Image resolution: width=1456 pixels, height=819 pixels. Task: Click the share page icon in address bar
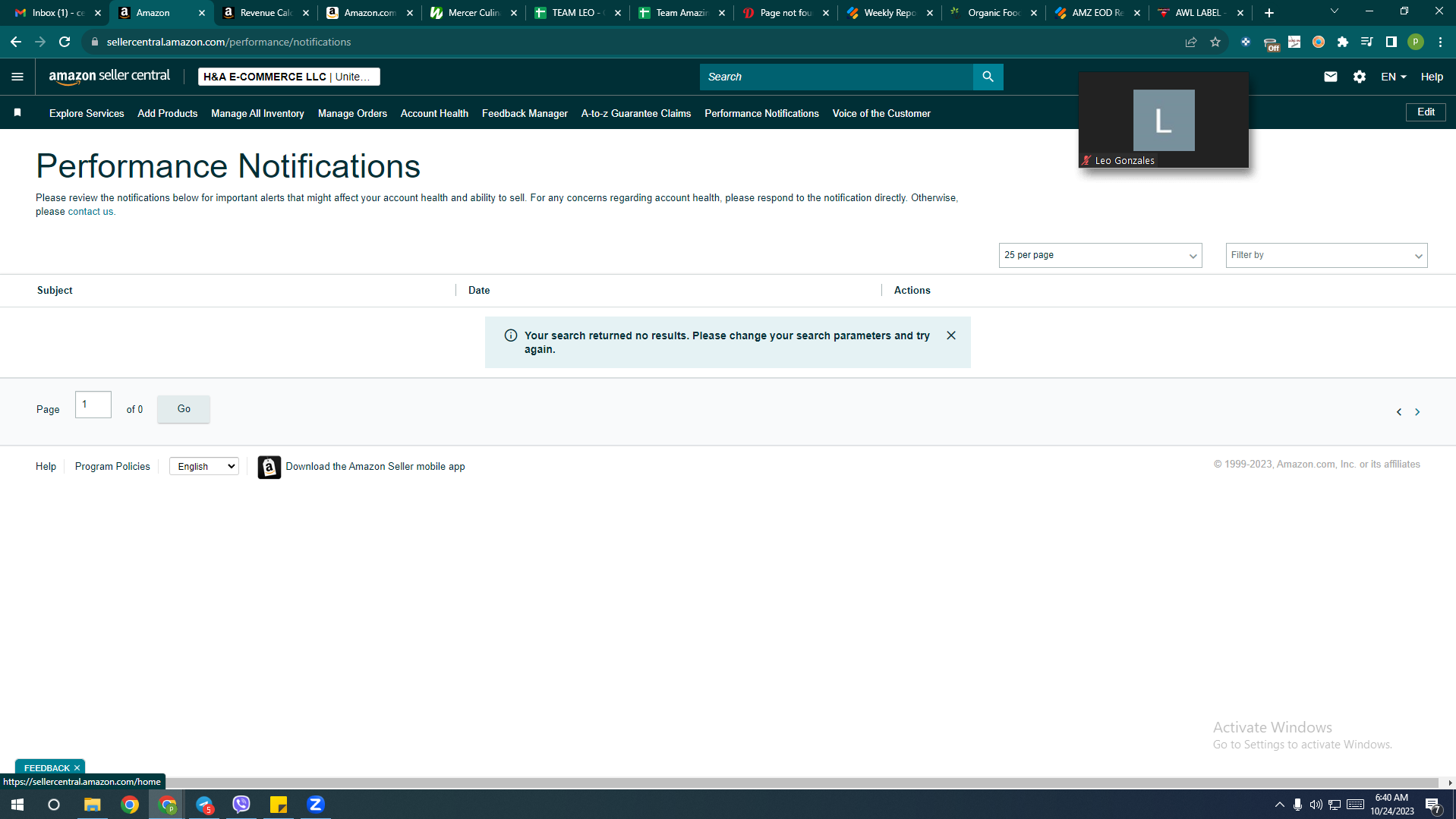point(1191,42)
